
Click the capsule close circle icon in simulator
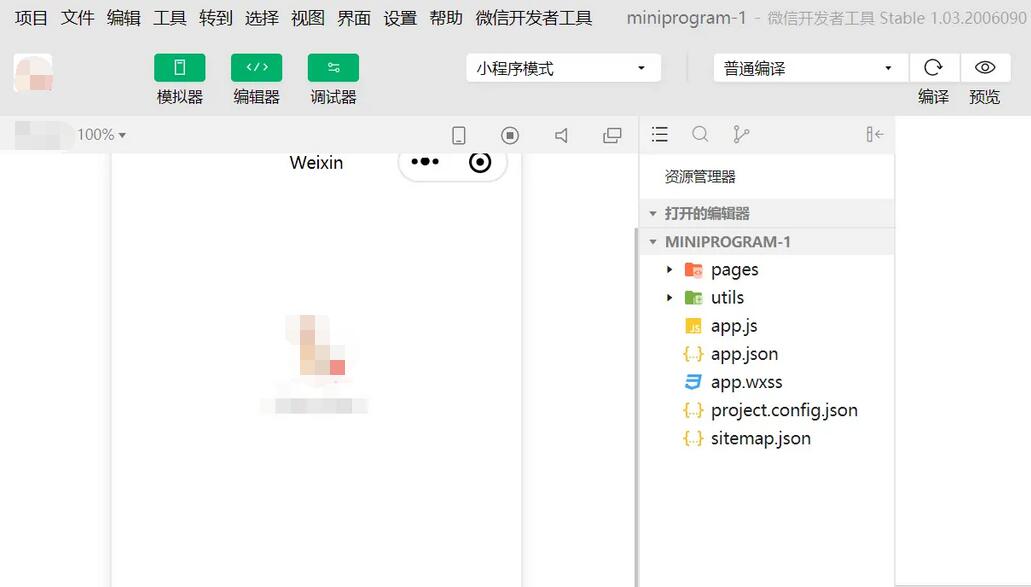click(480, 162)
